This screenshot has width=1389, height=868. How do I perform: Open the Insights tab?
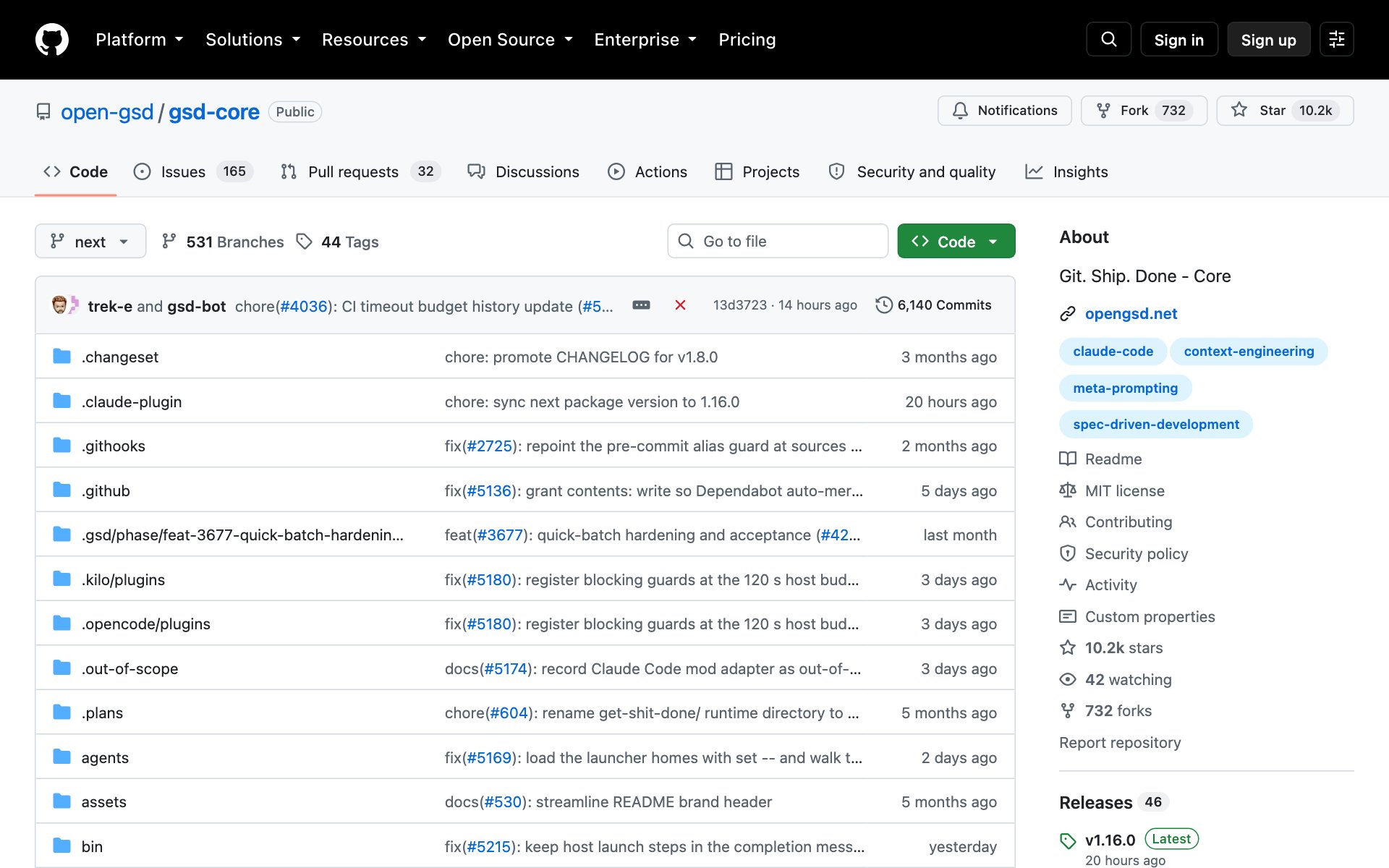click(x=1066, y=171)
